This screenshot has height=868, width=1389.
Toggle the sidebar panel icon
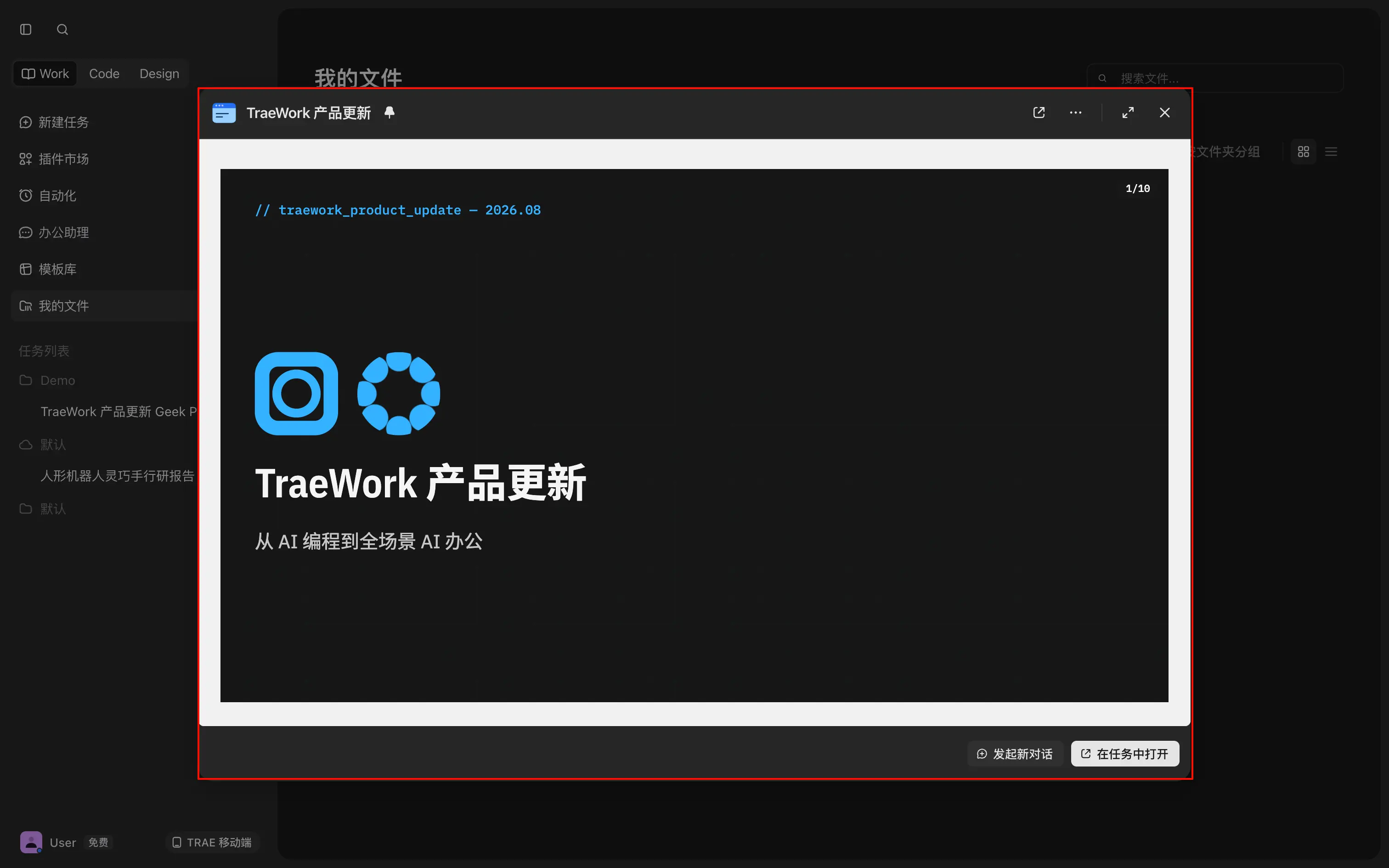point(26,29)
